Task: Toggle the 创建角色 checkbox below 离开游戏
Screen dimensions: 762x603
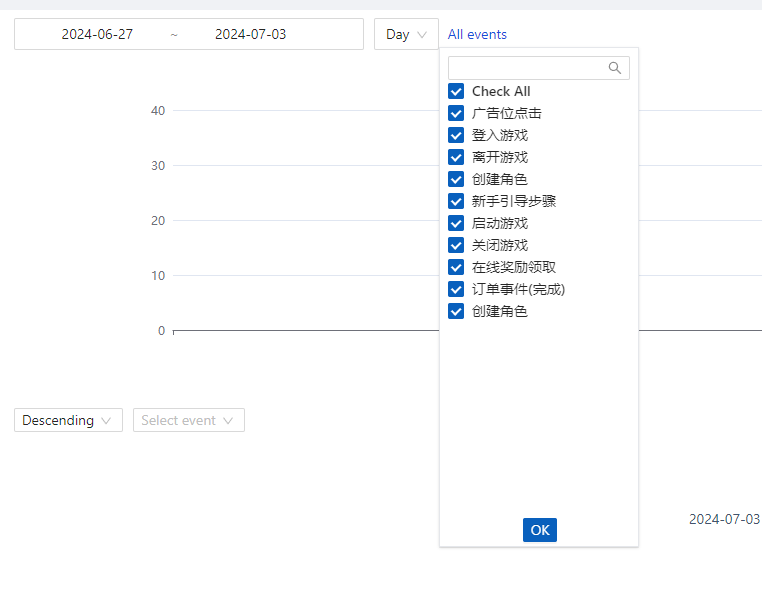Action: click(x=456, y=179)
